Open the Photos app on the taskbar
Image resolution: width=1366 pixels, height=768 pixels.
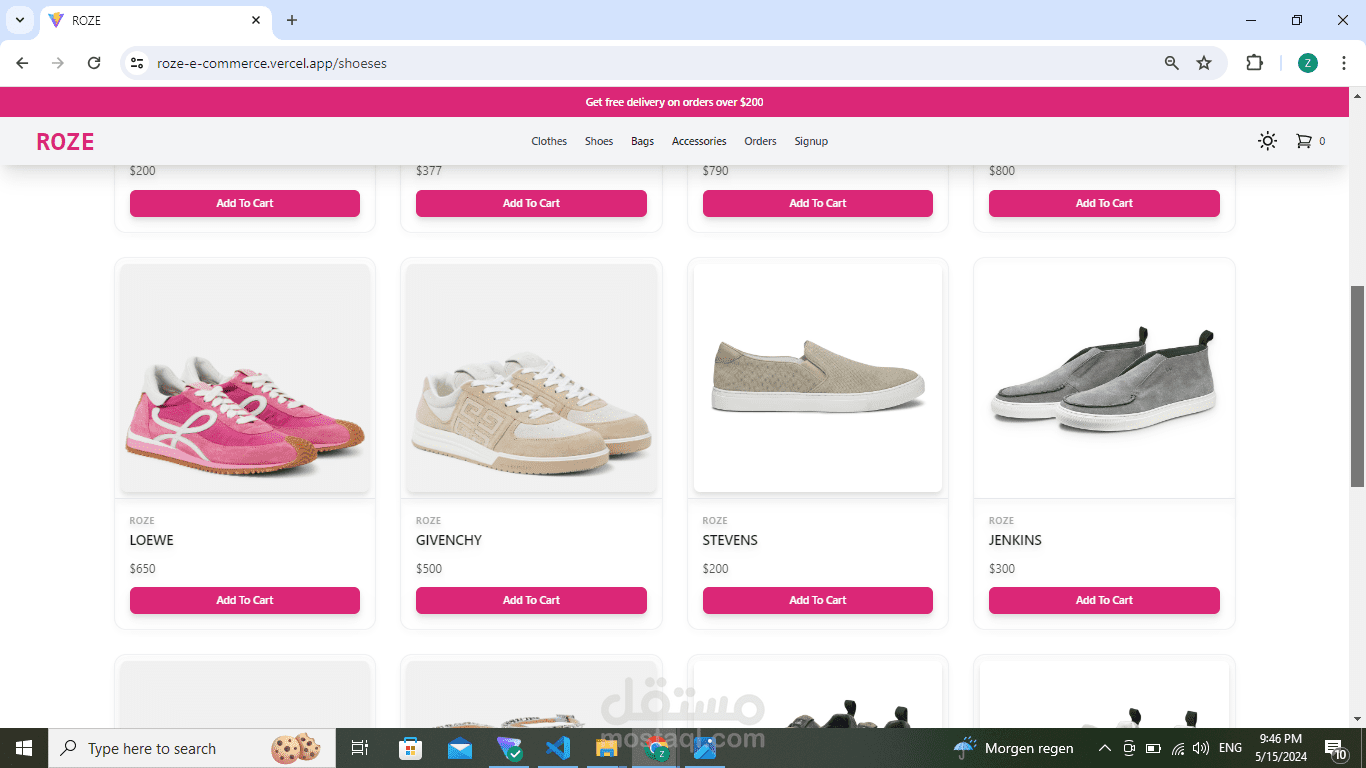(x=704, y=748)
